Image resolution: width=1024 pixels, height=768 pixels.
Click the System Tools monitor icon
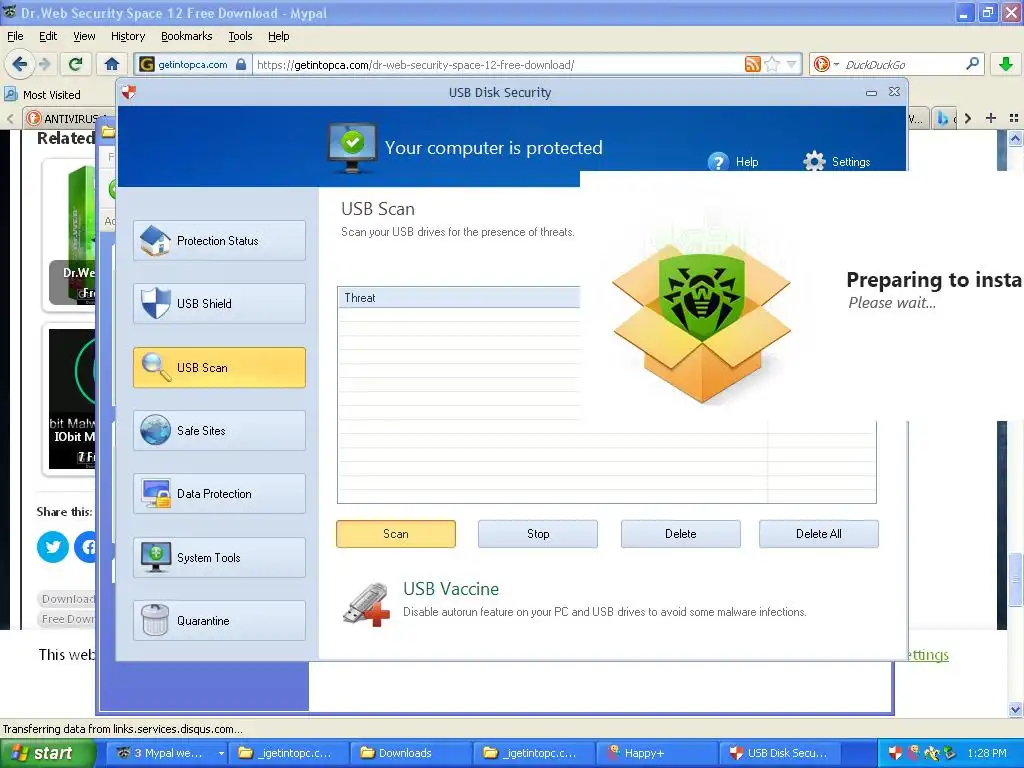pyautogui.click(x=155, y=557)
